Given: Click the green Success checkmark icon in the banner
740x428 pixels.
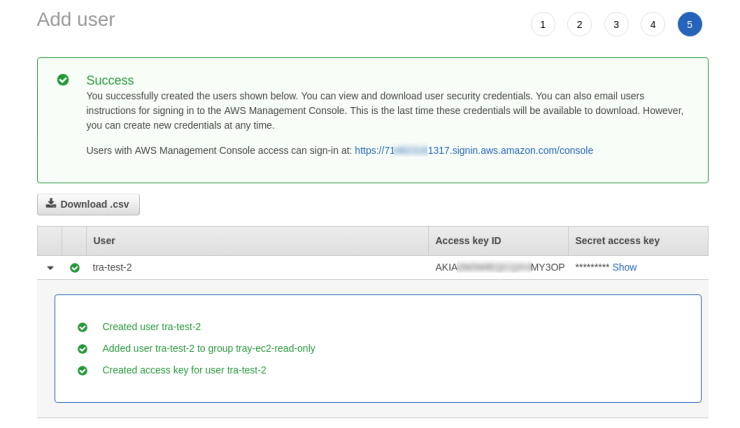Looking at the screenshot, I should (63, 80).
